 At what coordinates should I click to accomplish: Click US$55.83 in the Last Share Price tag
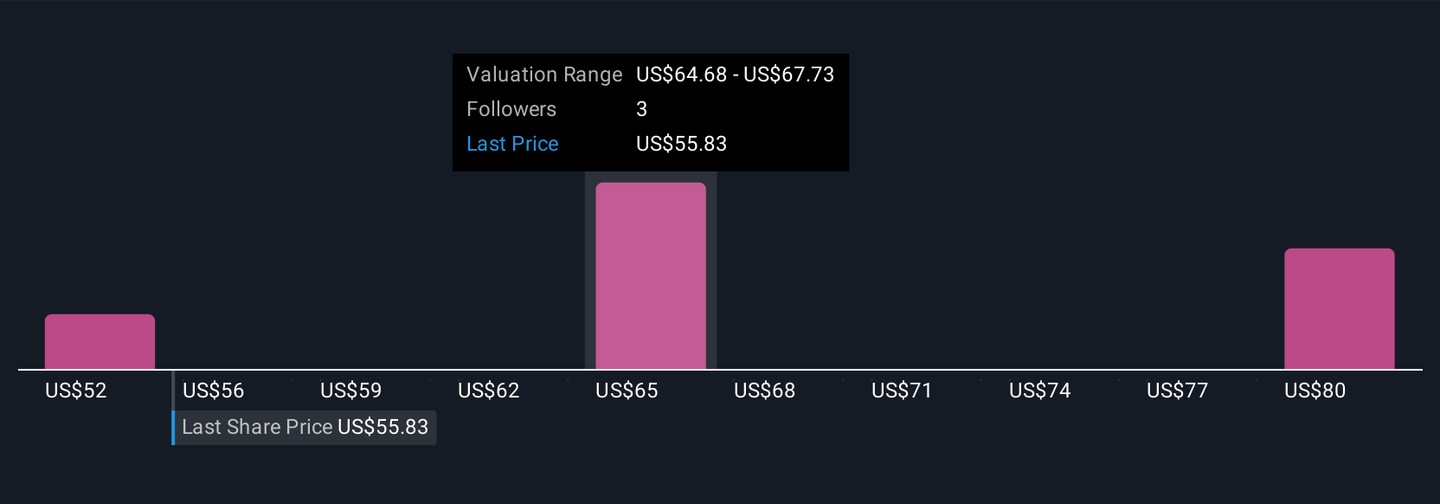[383, 427]
